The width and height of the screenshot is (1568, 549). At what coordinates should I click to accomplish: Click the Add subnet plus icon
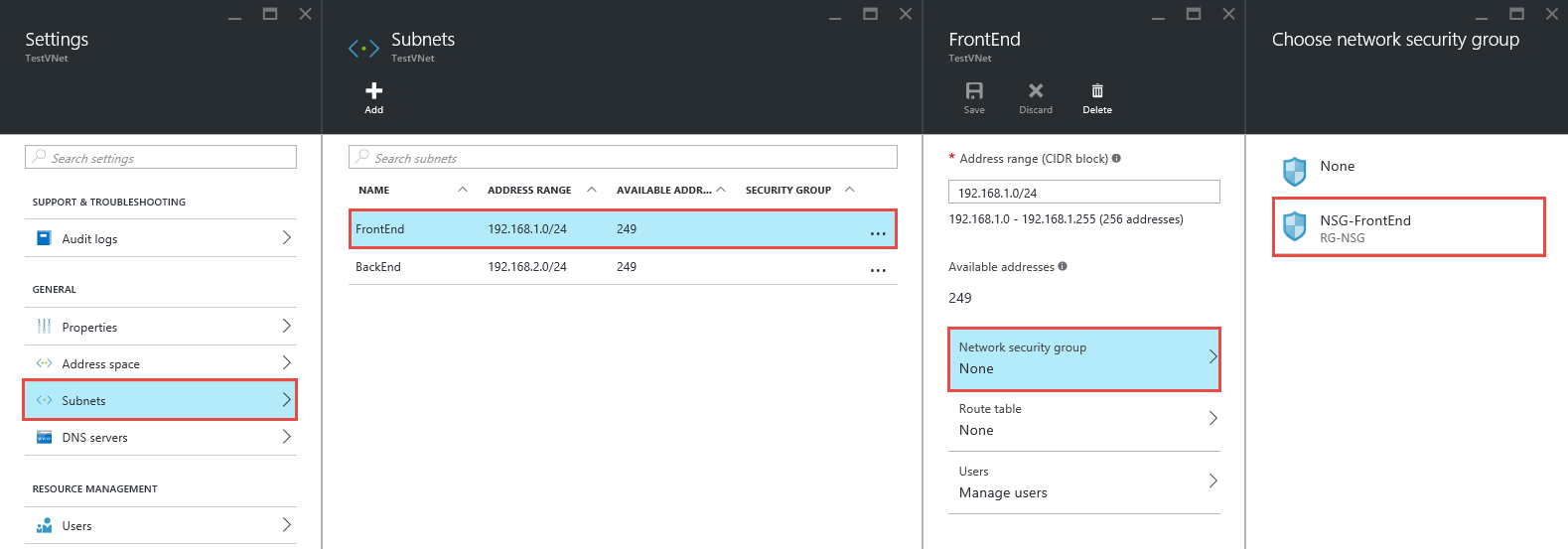[x=374, y=90]
